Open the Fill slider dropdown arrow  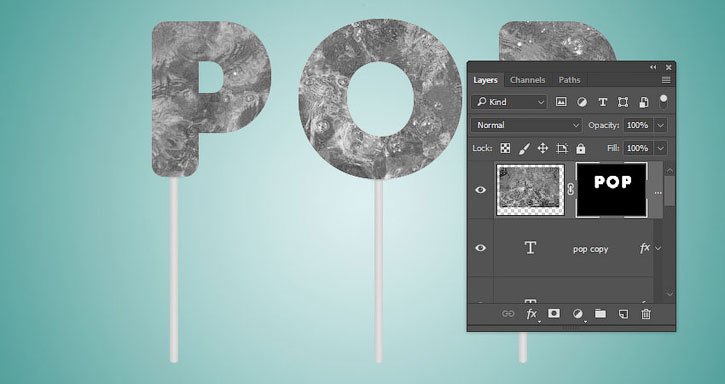pos(661,148)
